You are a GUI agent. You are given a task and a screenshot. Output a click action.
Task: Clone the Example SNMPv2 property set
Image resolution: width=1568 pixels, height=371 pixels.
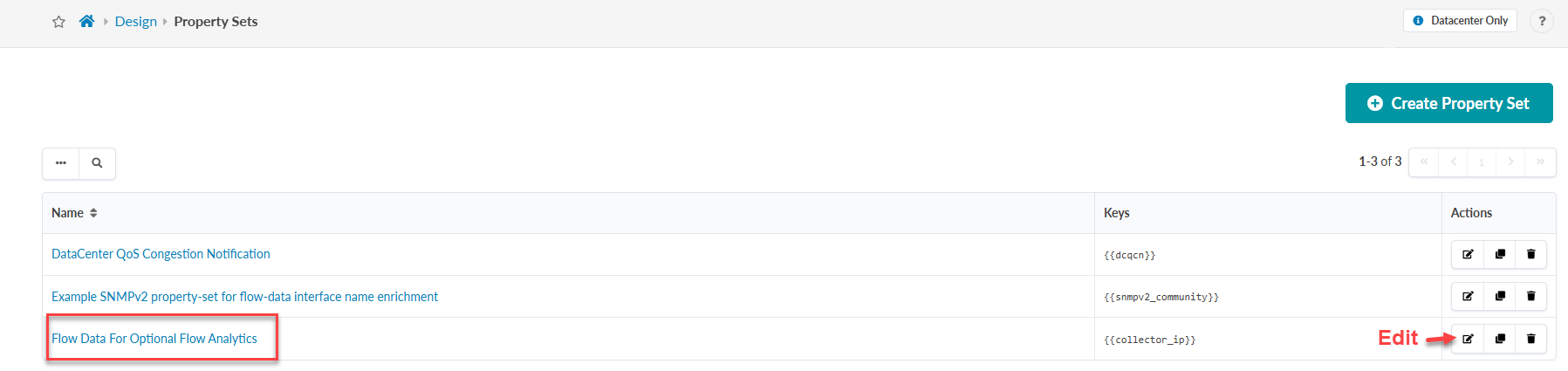(x=1500, y=296)
